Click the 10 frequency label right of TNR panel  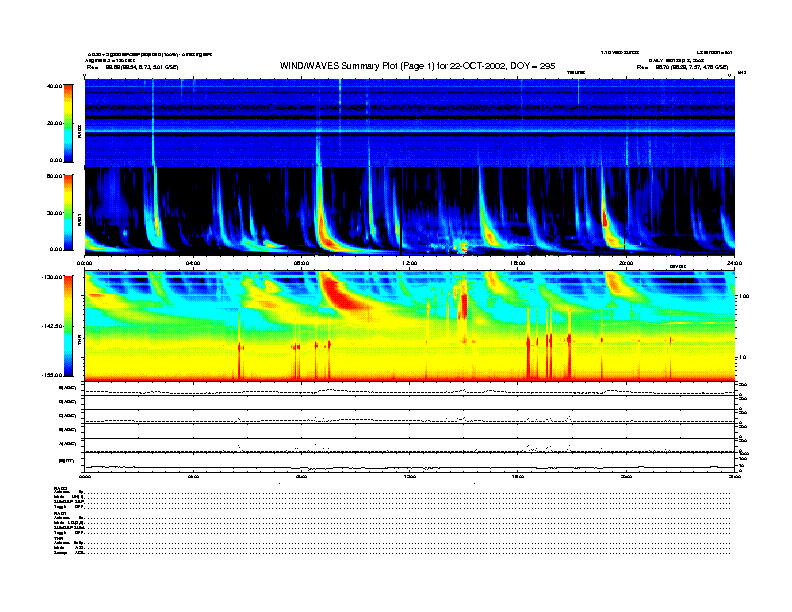[x=743, y=357]
